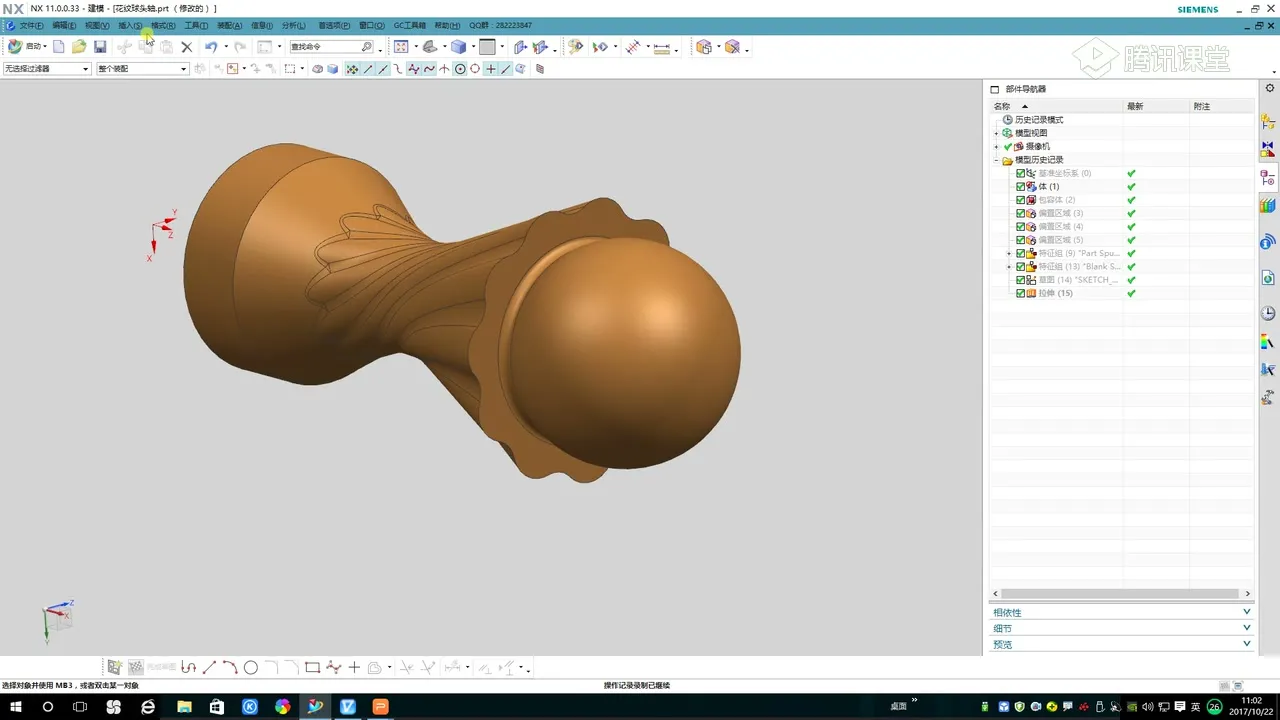
Task: Open the Part Navigator sidebar tab
Action: point(1268,178)
